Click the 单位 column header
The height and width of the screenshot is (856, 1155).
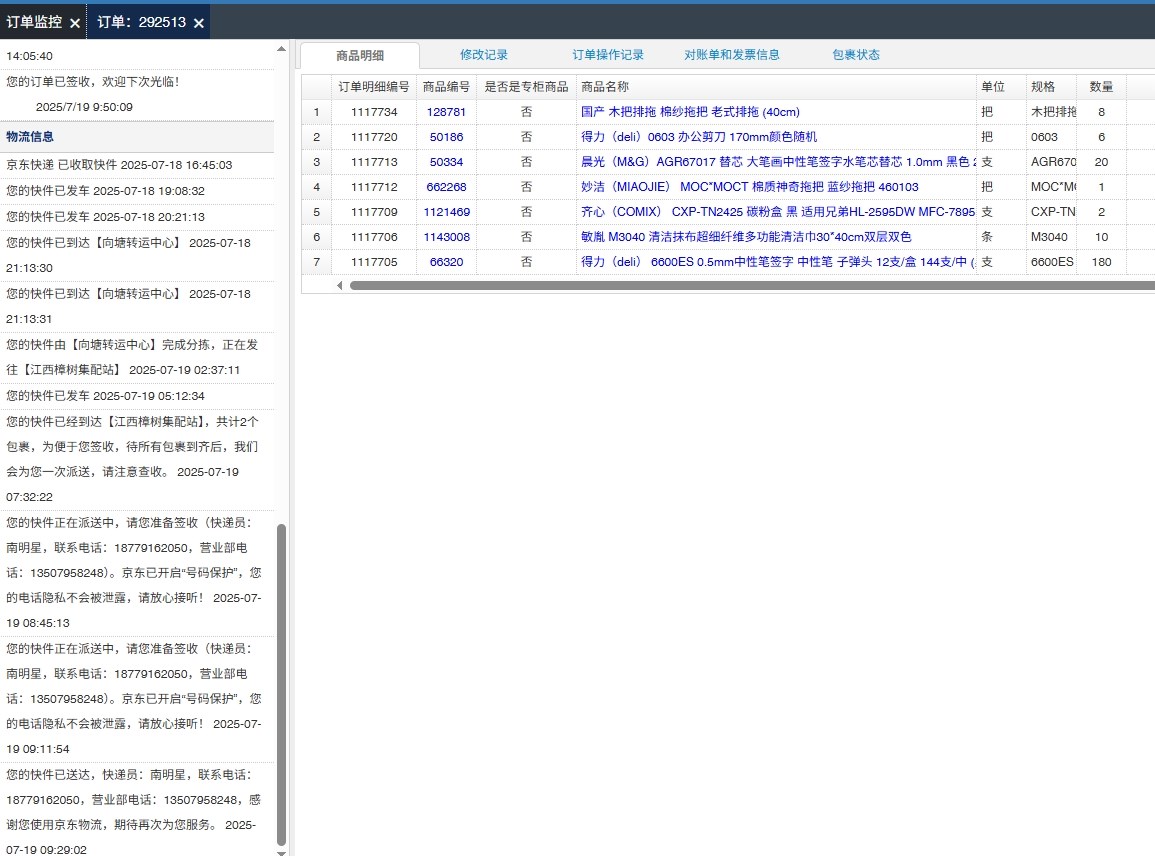1002,87
